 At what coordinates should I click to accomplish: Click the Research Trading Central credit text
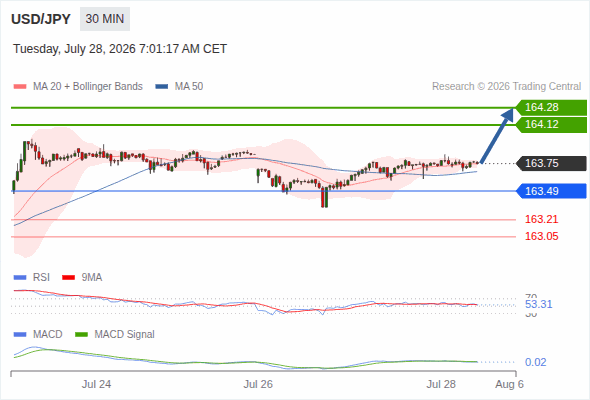coord(506,87)
